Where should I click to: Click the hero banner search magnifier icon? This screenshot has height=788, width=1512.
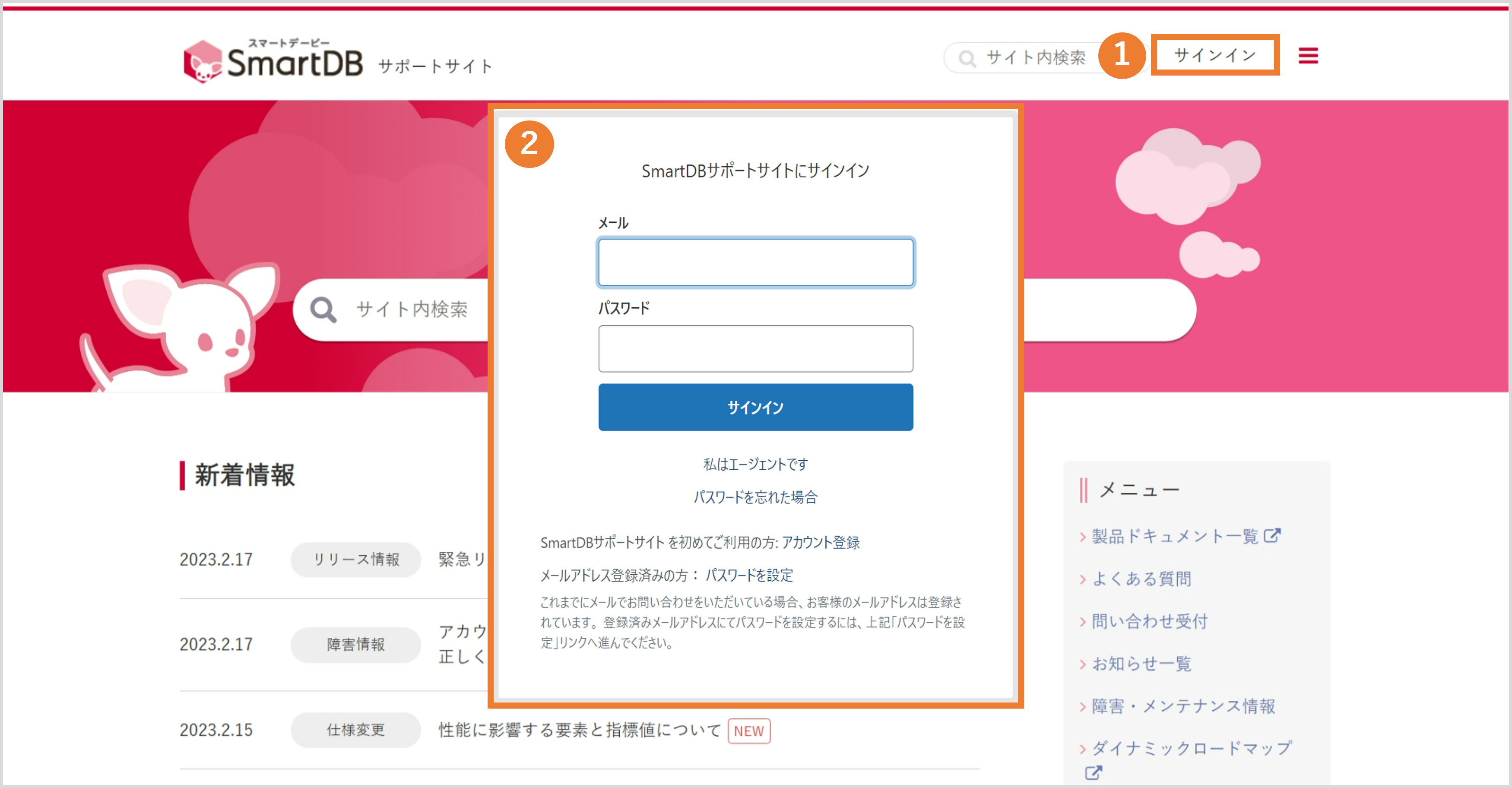point(323,309)
